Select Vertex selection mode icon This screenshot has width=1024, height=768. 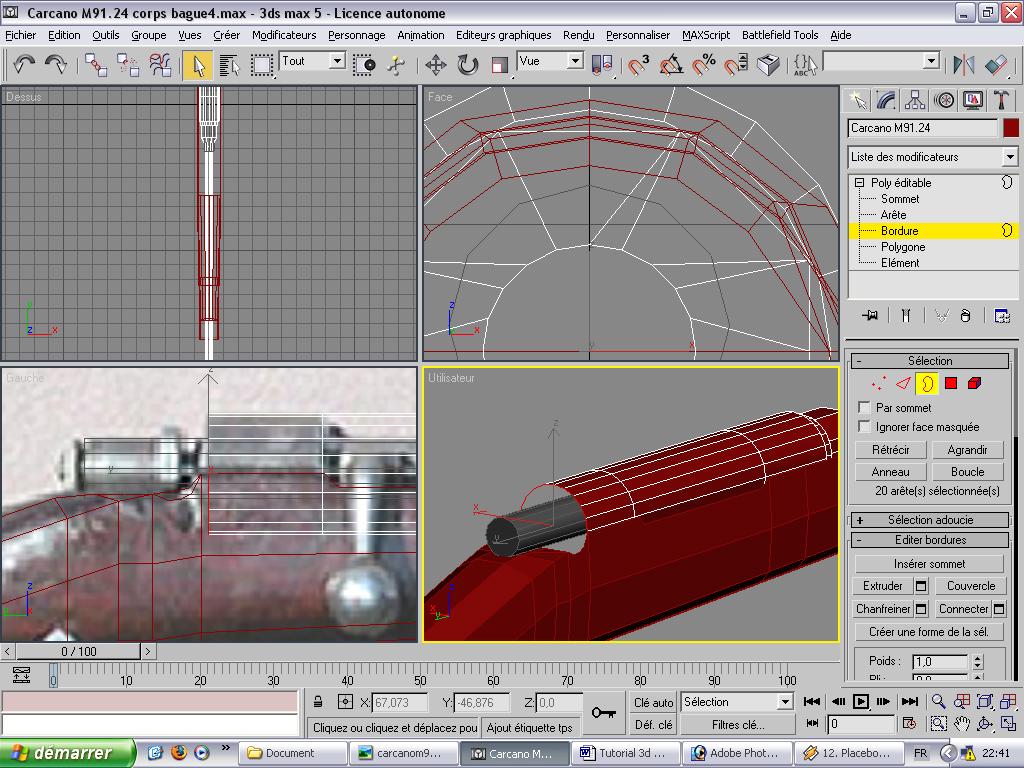[x=879, y=383]
